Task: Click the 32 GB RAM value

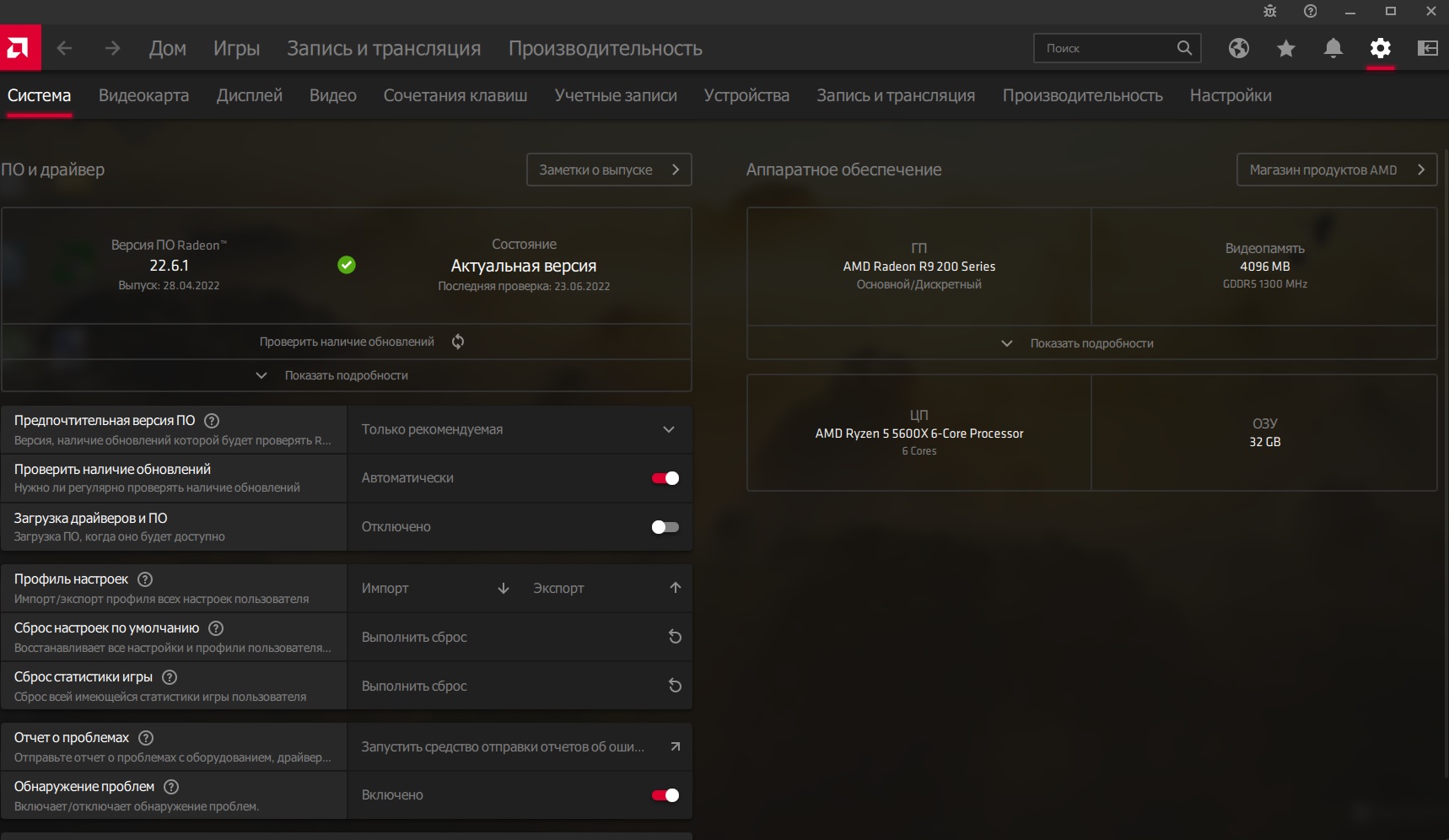Action: click(x=1265, y=442)
